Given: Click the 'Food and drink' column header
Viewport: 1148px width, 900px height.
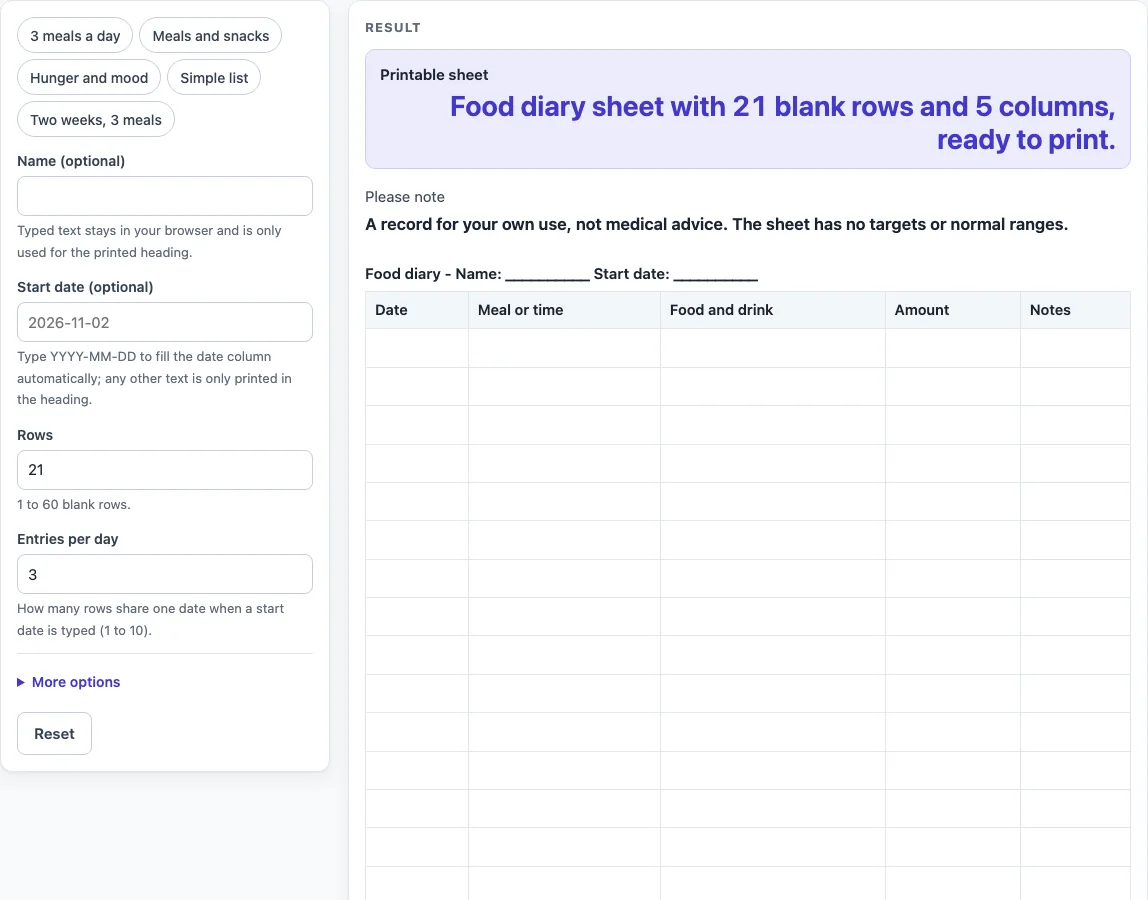Looking at the screenshot, I should click(773, 310).
